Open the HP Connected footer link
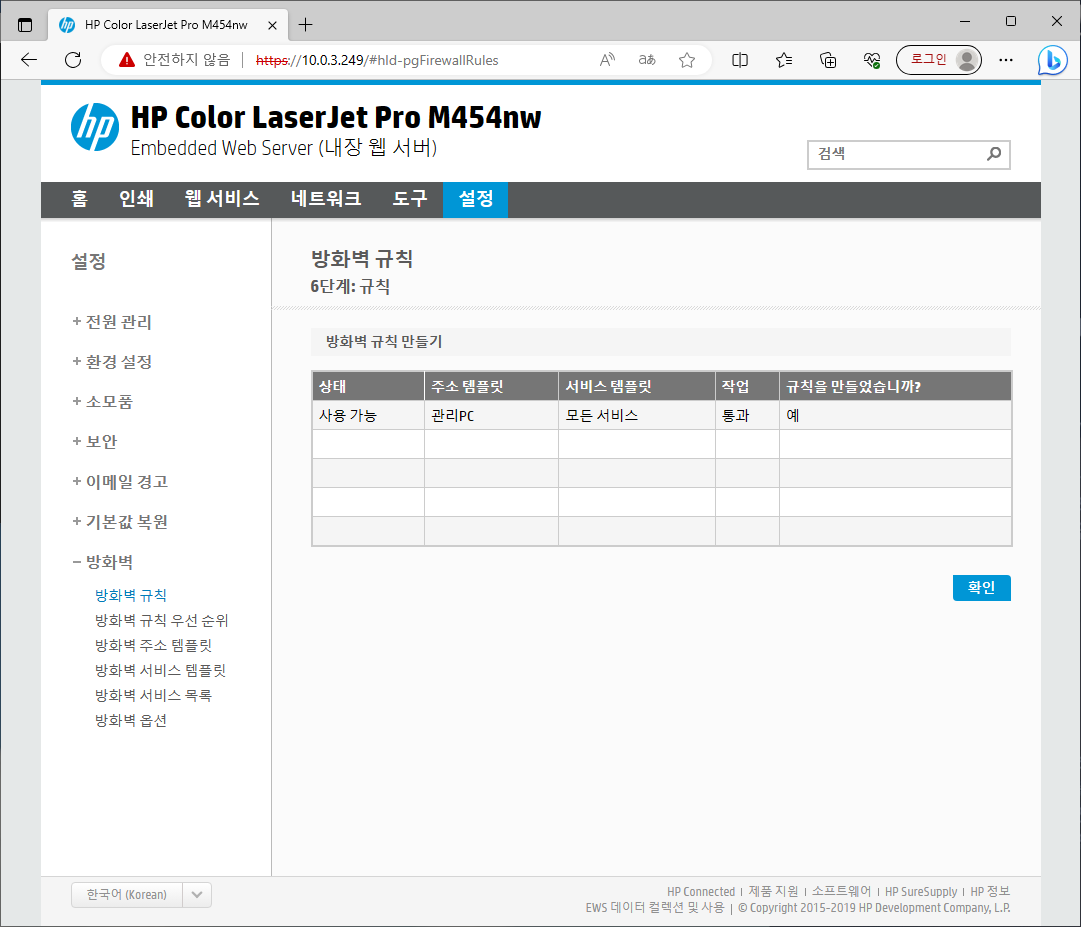This screenshot has width=1081, height=927. (x=700, y=891)
